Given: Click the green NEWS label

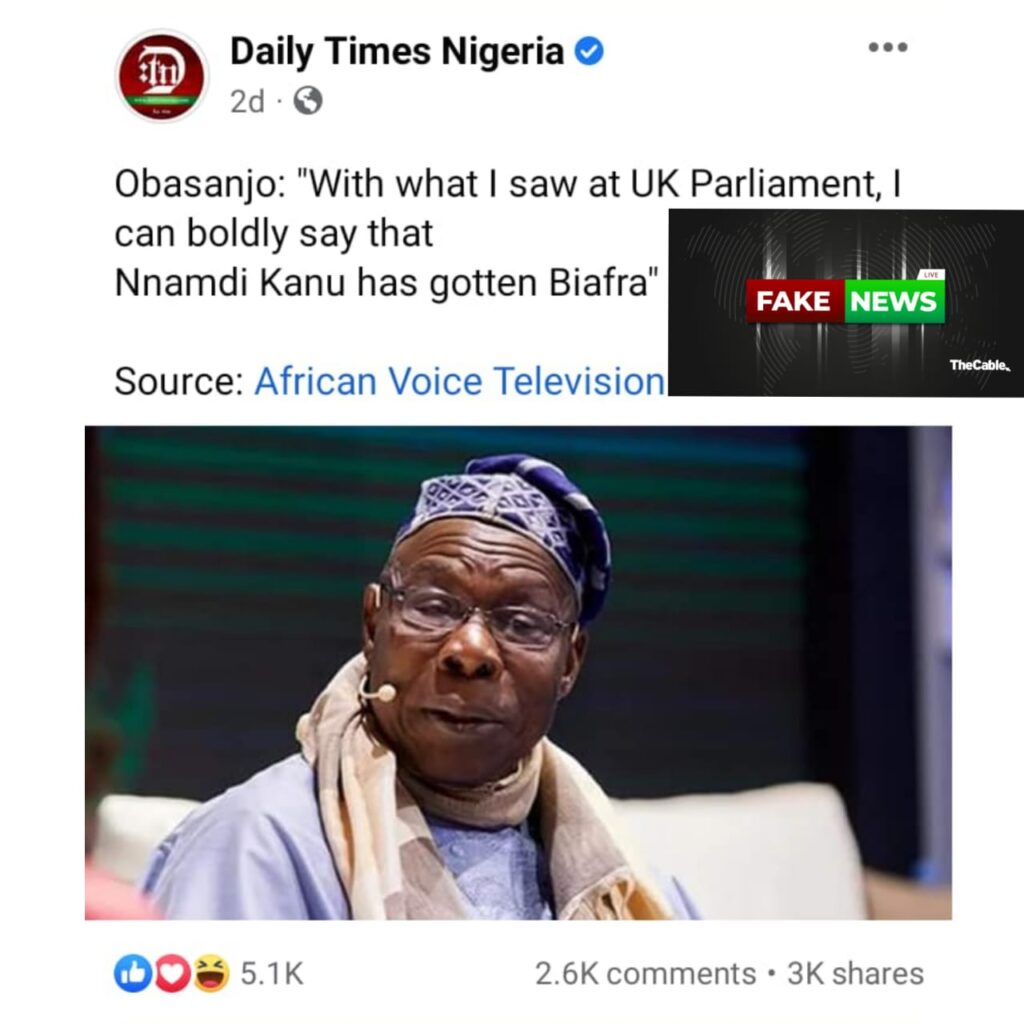Looking at the screenshot, I should tap(894, 301).
